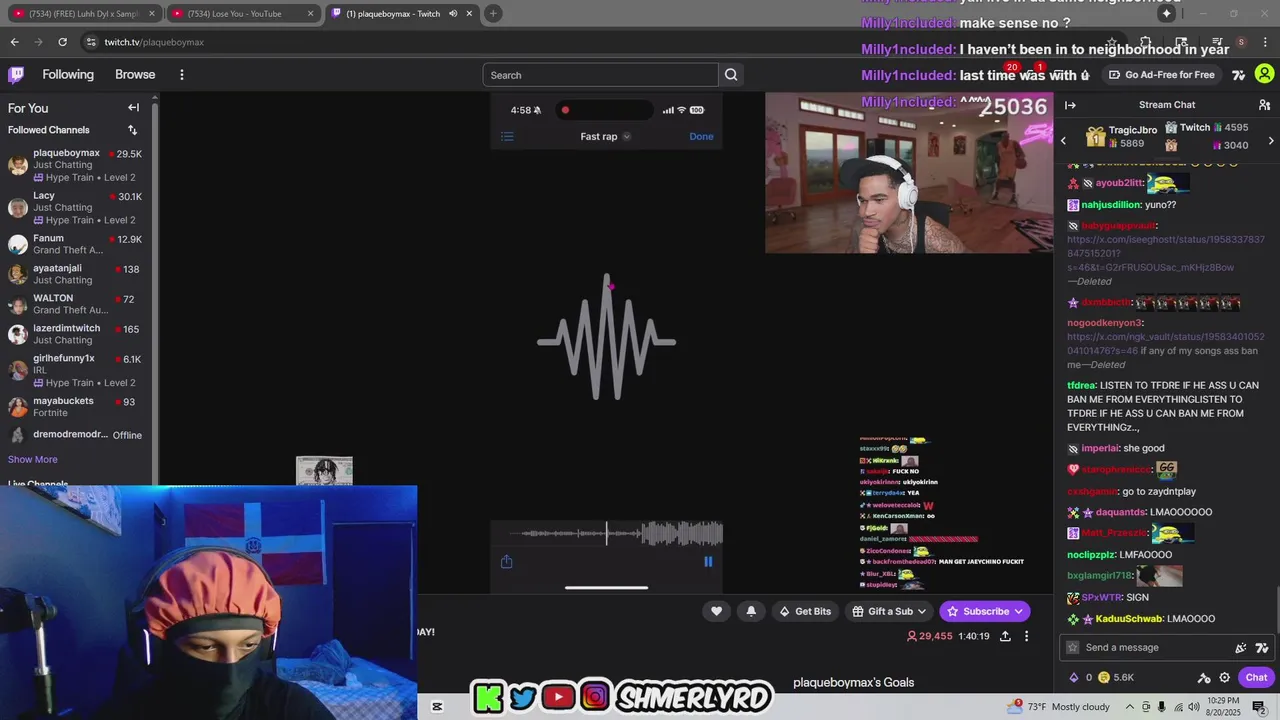Click Go Ad-Free for Free

click(x=1161, y=75)
